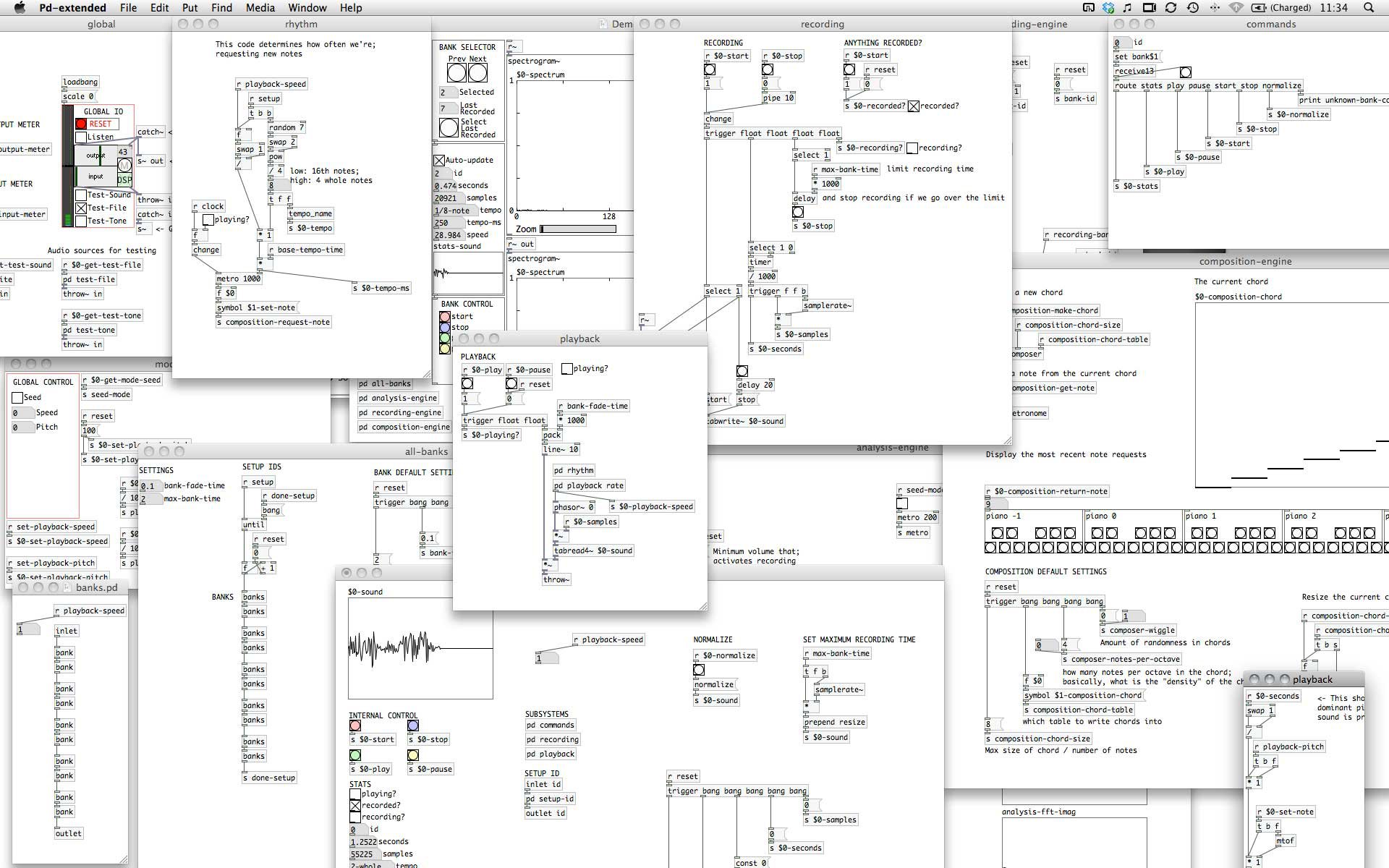Viewport: 1389px width, 868px height.
Task: Enable the Listen checkbox in global window
Action: pos(81,137)
